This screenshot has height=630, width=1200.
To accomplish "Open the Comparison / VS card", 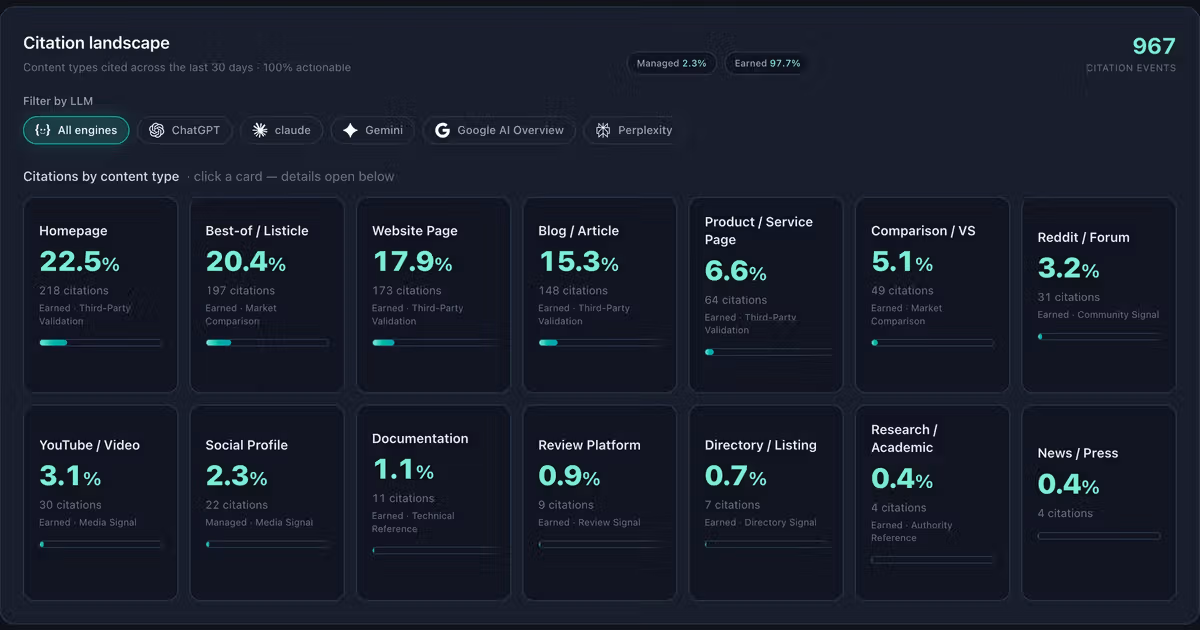I will pyautogui.click(x=933, y=295).
